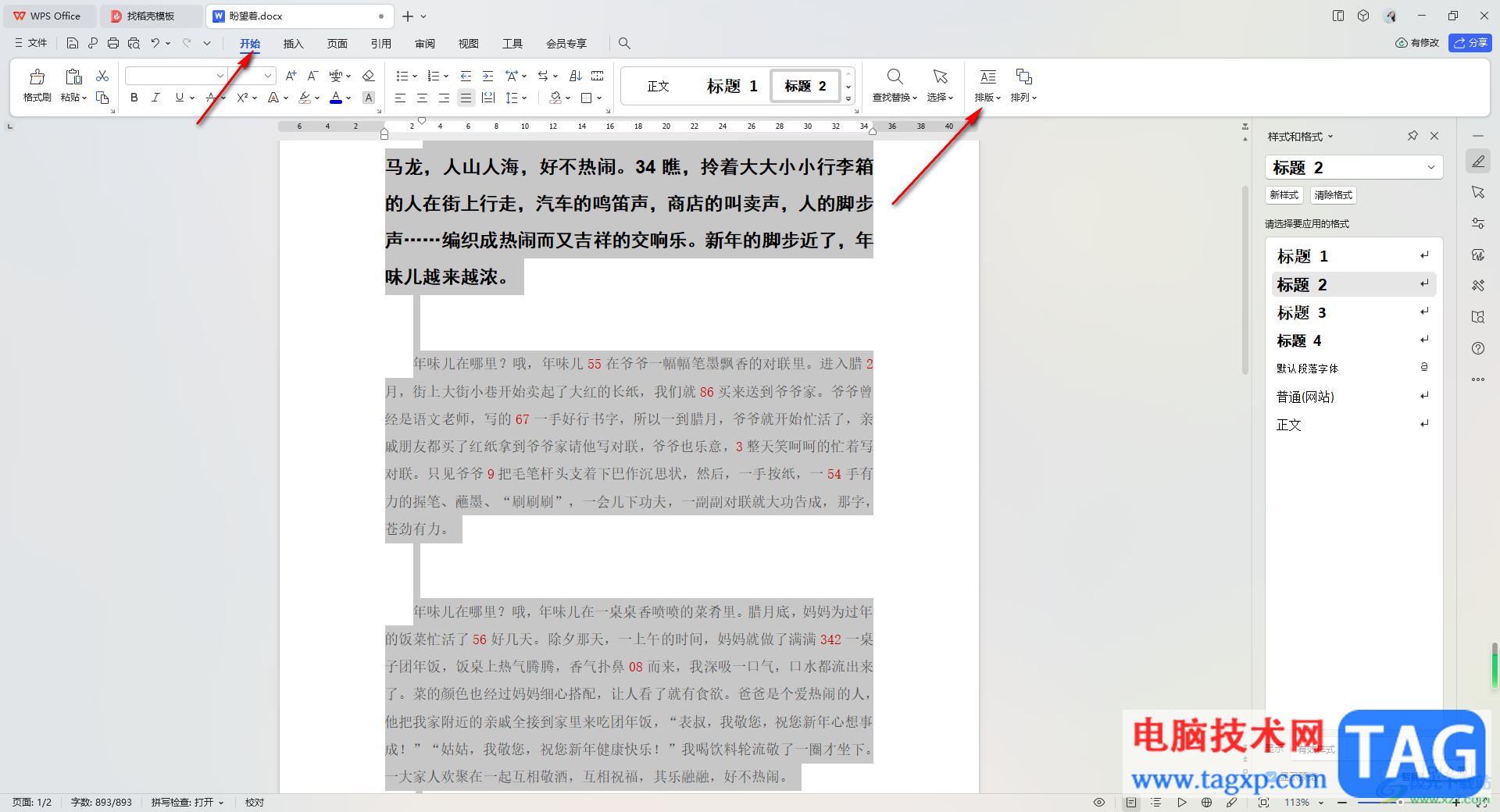Align text right

pyautogui.click(x=444, y=98)
